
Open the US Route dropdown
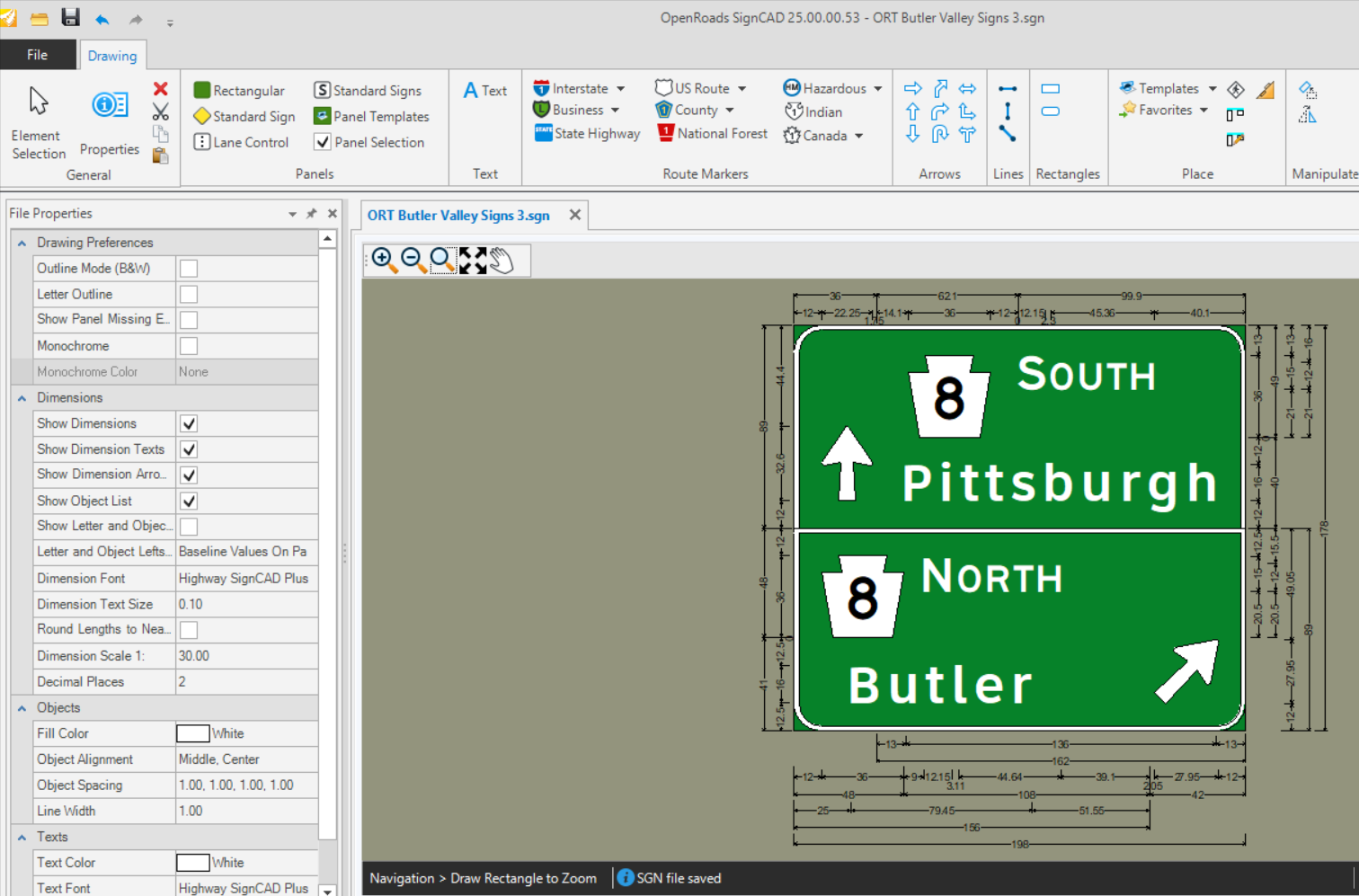tap(742, 89)
